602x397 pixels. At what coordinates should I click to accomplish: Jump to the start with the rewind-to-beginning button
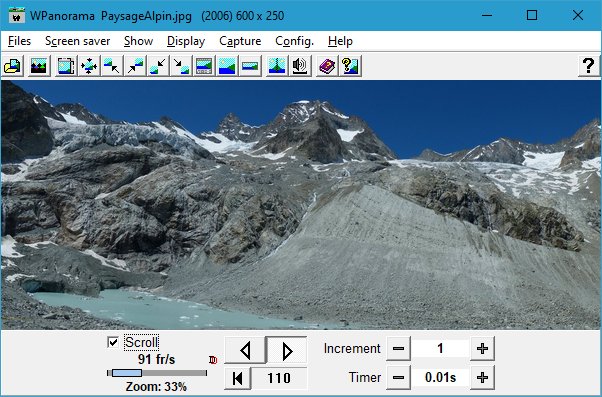[237, 378]
